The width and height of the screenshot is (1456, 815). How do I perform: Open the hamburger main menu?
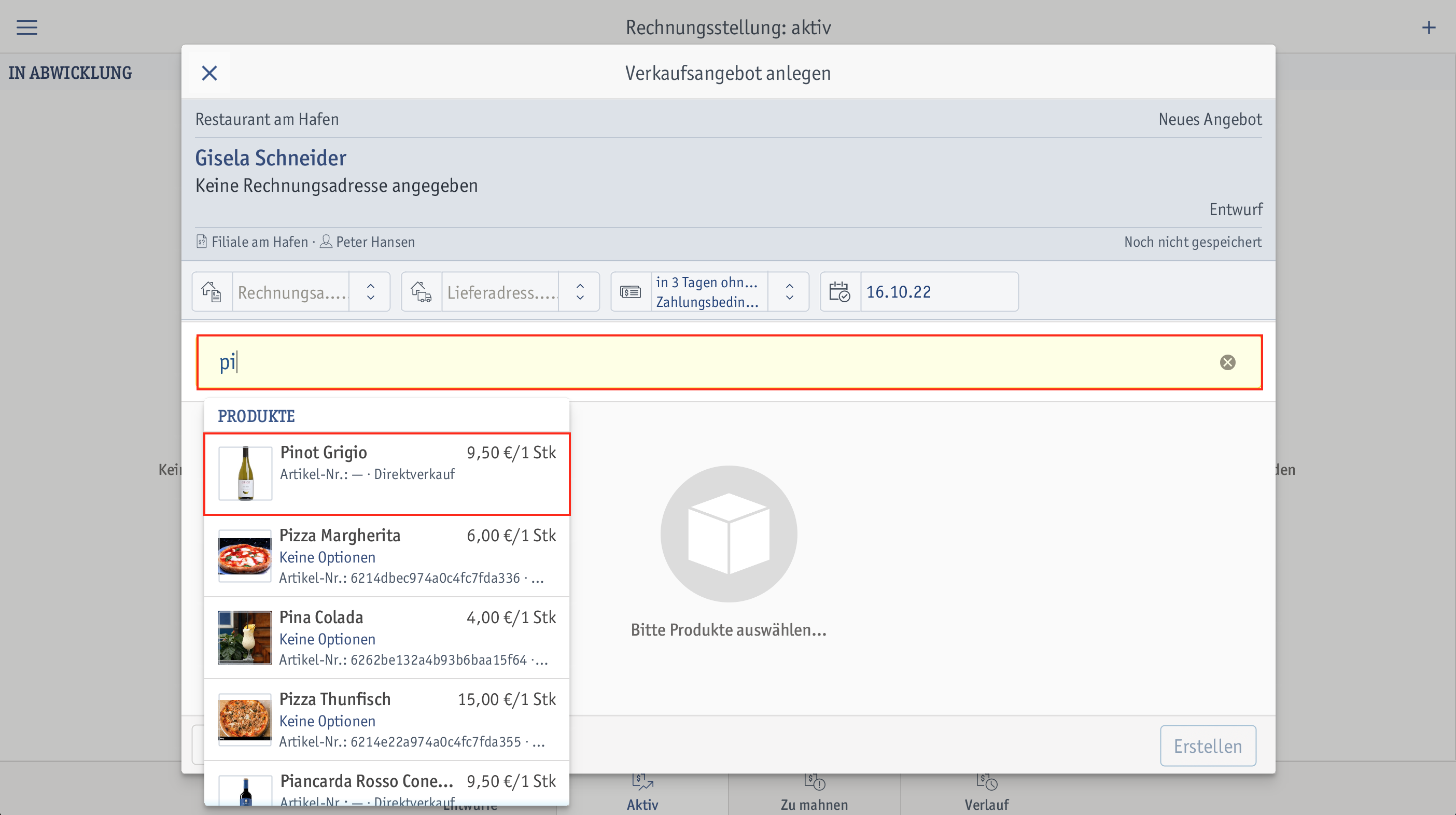pos(26,27)
